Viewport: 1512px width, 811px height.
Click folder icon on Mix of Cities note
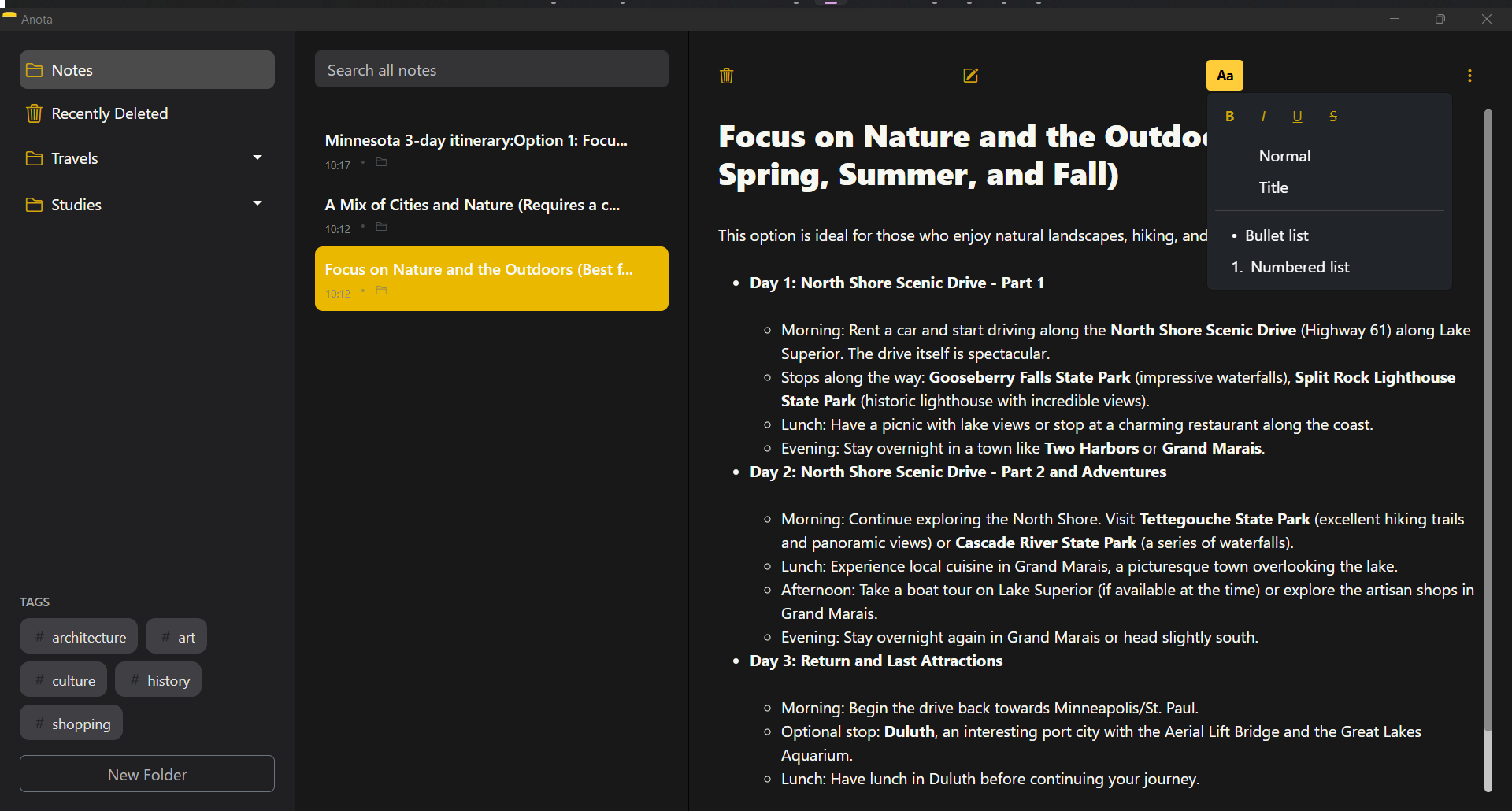[381, 228]
